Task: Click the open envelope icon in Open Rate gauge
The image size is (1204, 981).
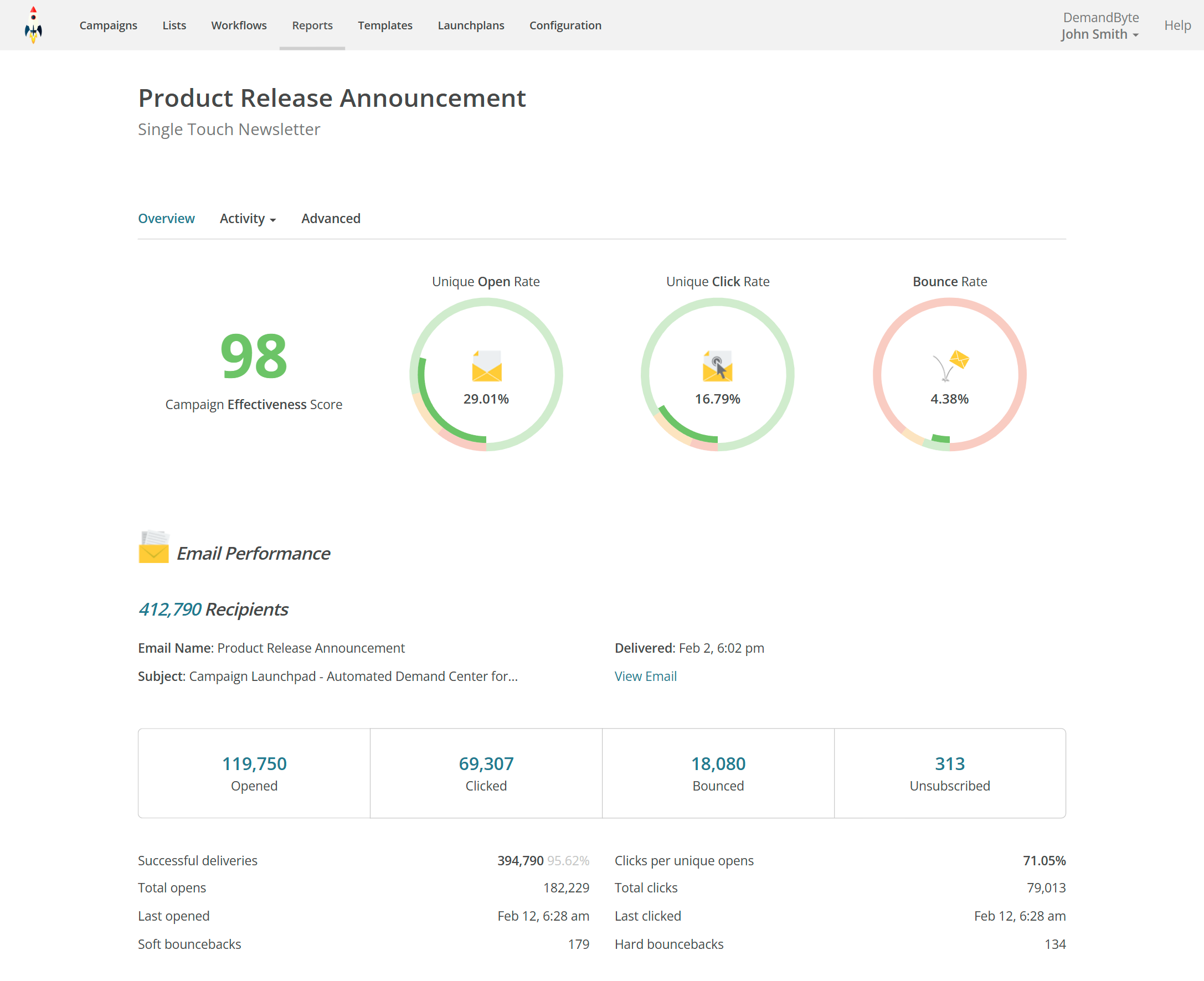Action: point(486,365)
